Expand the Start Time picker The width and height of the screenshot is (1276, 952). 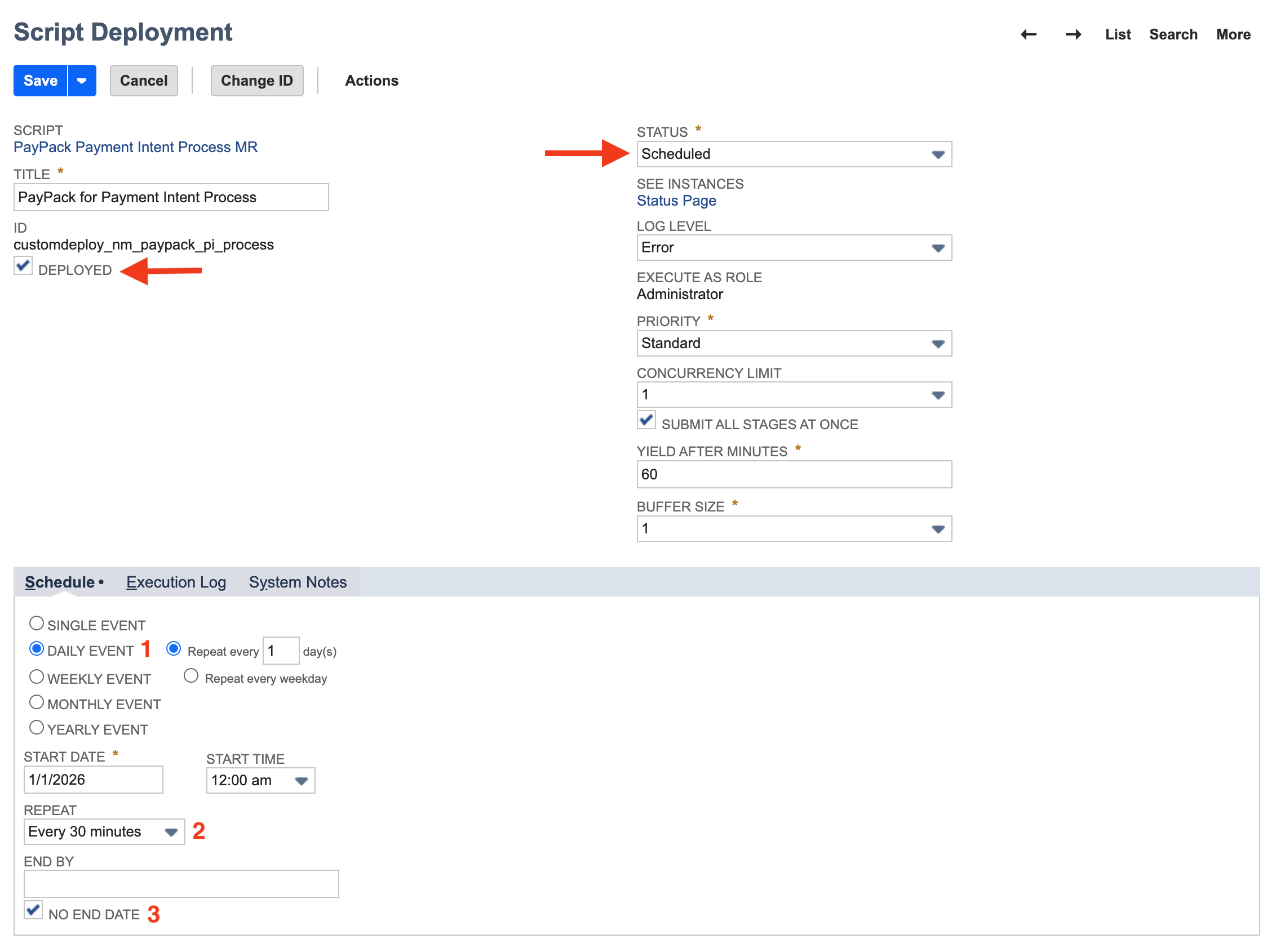[302, 781]
